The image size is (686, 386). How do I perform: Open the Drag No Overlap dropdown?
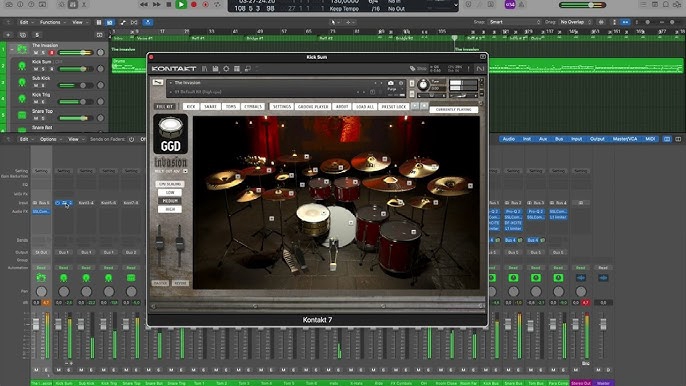click(x=574, y=22)
